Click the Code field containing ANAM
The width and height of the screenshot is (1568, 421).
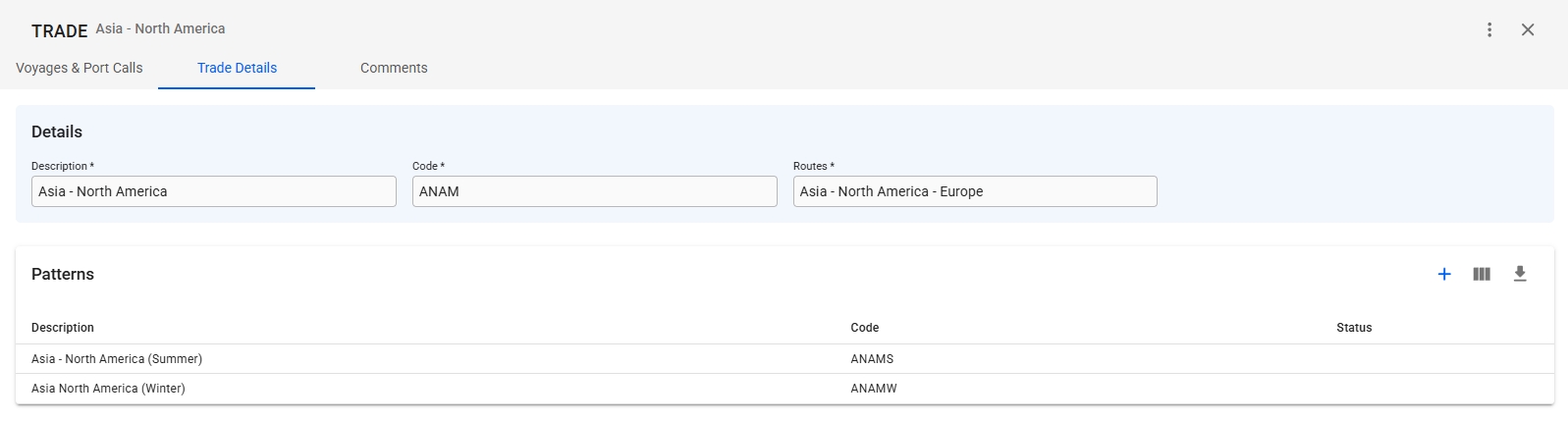594,191
